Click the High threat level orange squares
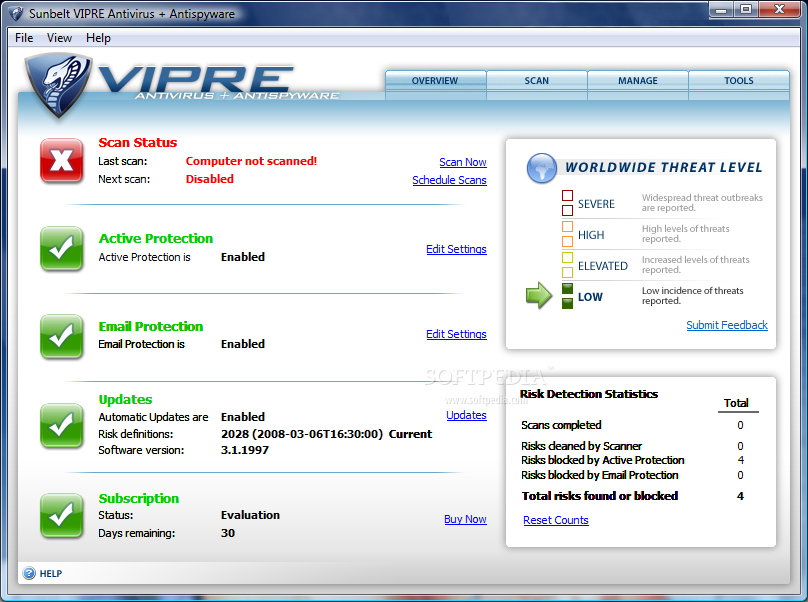Screen dimensions: 808x602 pyautogui.click(x=567, y=234)
